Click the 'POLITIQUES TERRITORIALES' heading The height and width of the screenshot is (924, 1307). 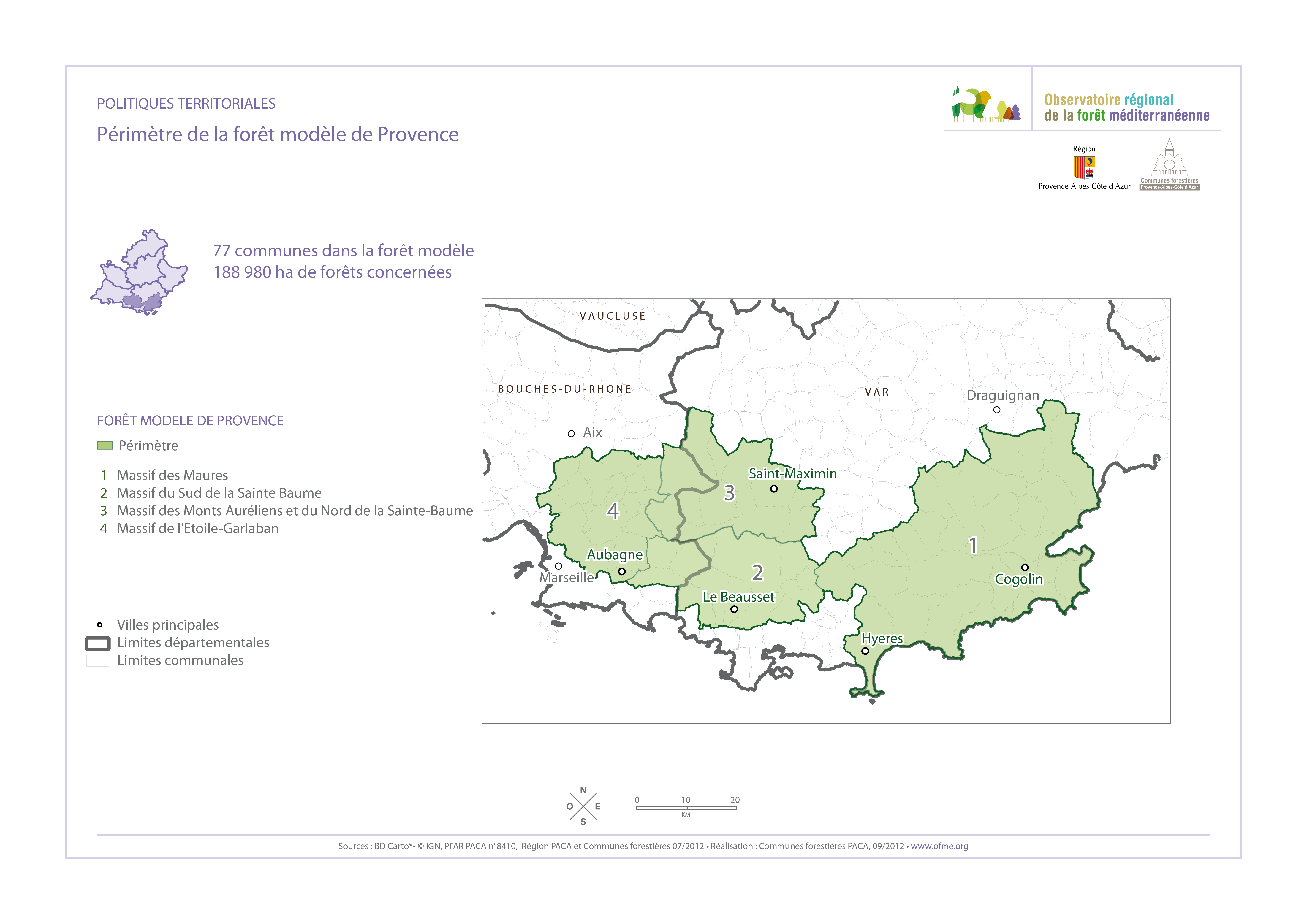[186, 104]
